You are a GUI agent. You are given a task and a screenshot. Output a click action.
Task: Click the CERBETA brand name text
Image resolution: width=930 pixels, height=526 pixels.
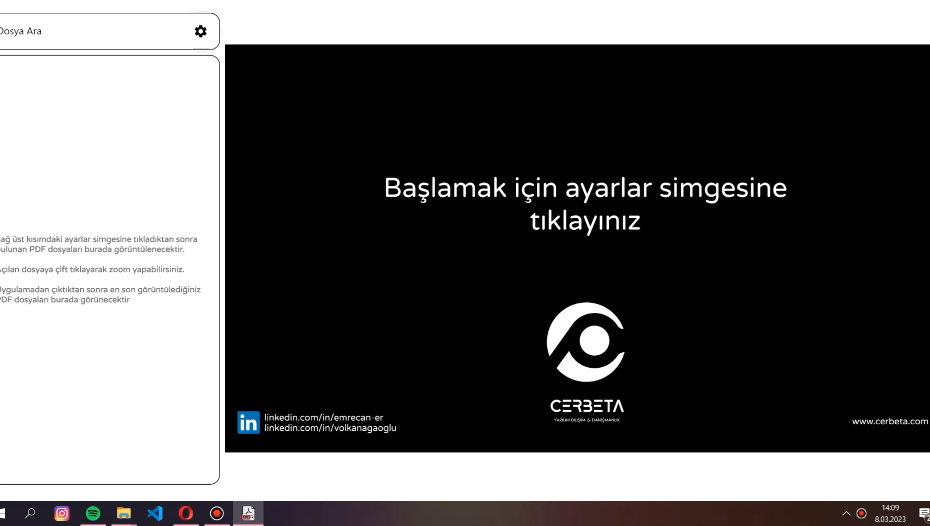tap(587, 406)
